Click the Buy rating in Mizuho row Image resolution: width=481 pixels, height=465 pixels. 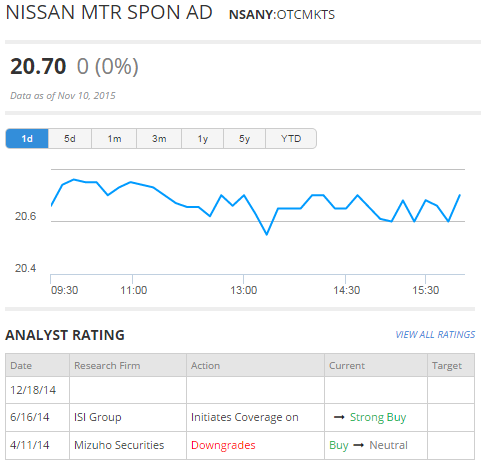pyautogui.click(x=339, y=446)
